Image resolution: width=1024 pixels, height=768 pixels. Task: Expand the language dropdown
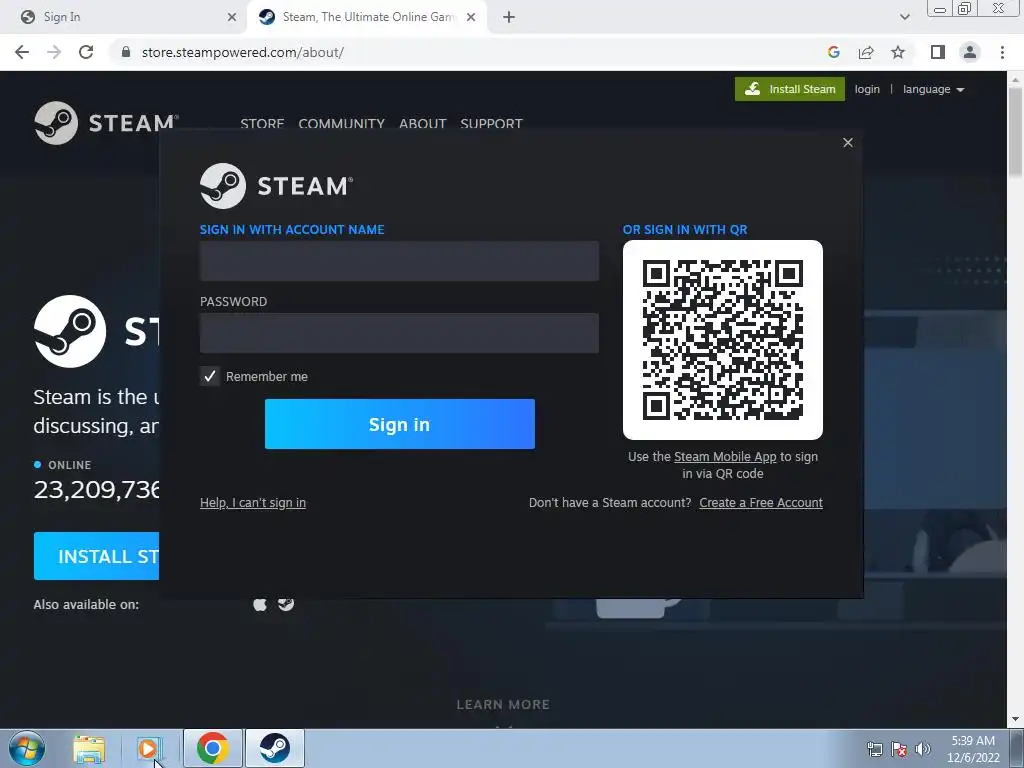click(x=933, y=89)
